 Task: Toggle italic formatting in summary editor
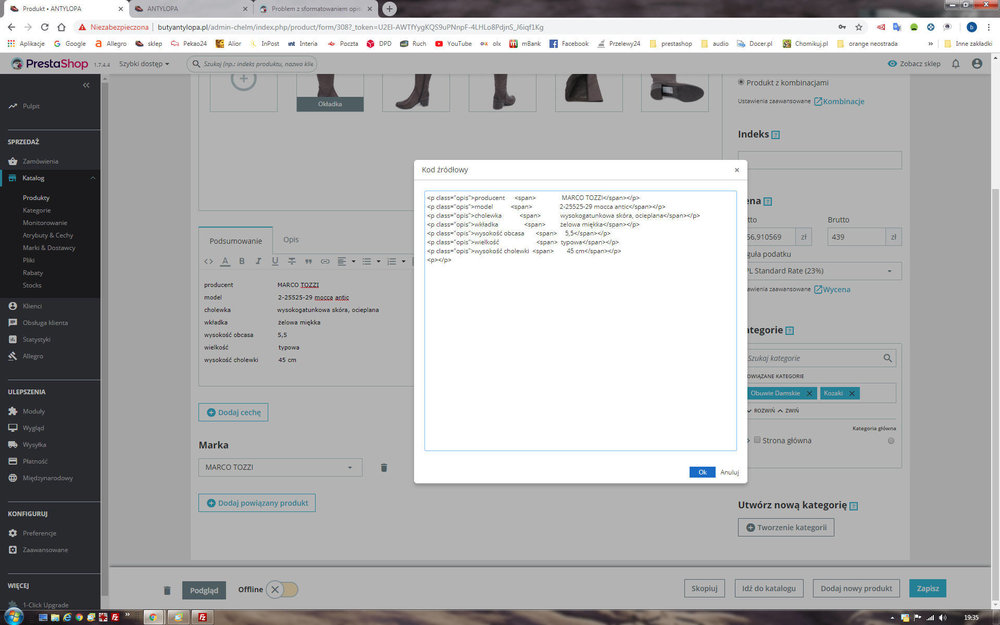click(258, 261)
